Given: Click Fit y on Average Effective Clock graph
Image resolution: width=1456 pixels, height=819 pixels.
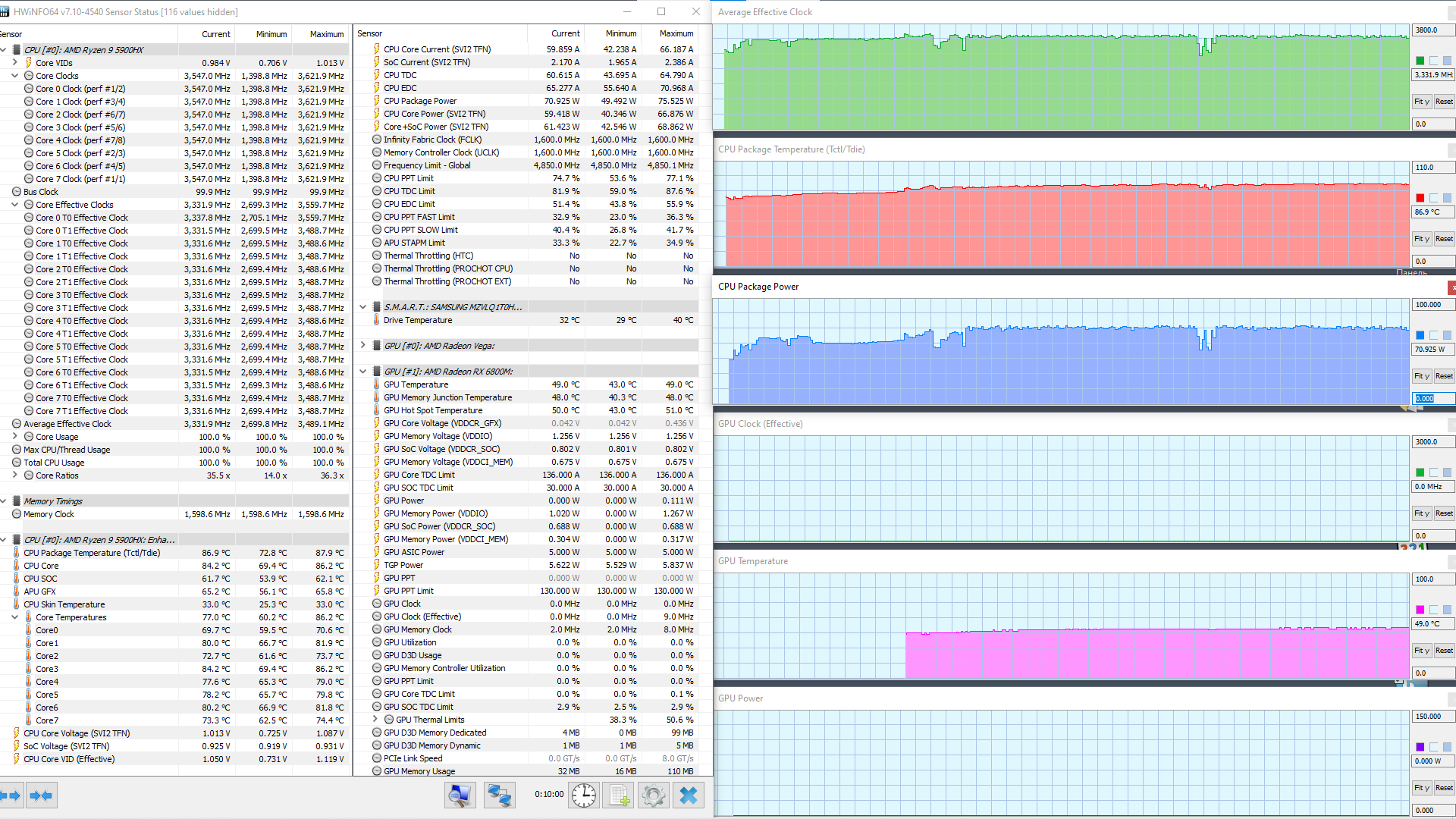Looking at the screenshot, I should 1421,102.
